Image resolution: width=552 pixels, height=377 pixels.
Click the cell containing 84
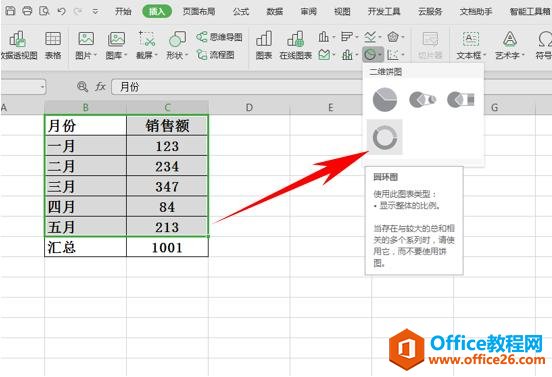[167, 207]
